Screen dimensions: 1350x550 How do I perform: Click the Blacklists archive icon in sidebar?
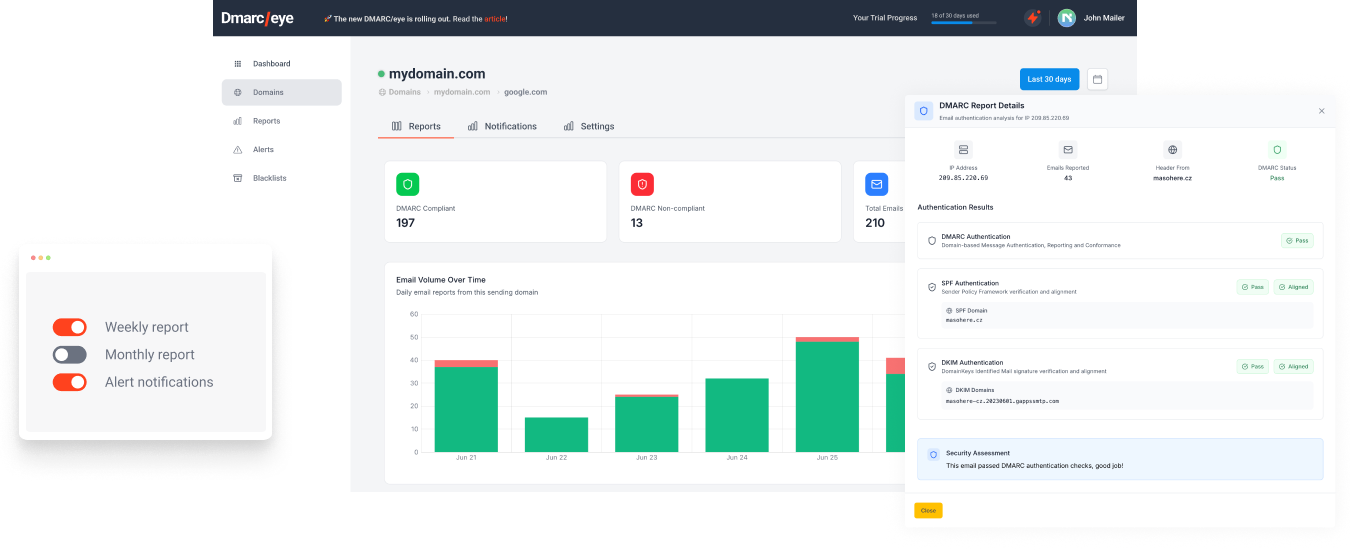click(238, 178)
